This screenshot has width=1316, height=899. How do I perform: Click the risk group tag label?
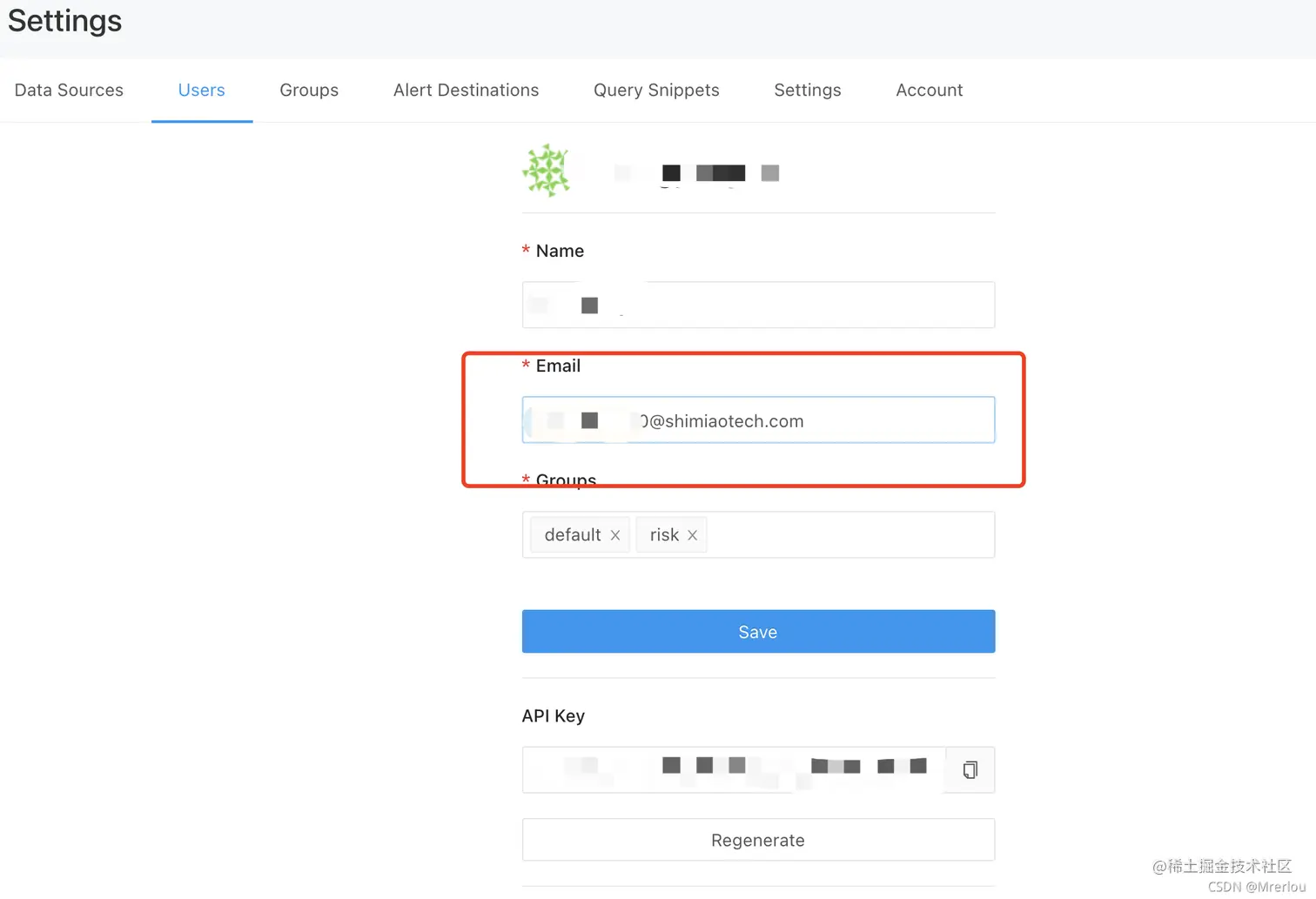[664, 534]
